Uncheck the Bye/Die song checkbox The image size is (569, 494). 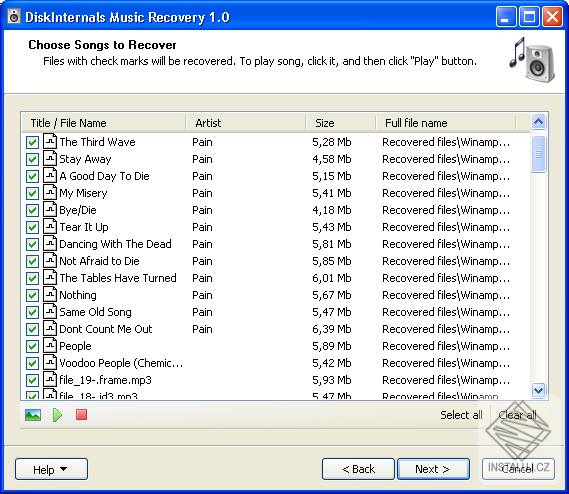[x=32, y=211]
